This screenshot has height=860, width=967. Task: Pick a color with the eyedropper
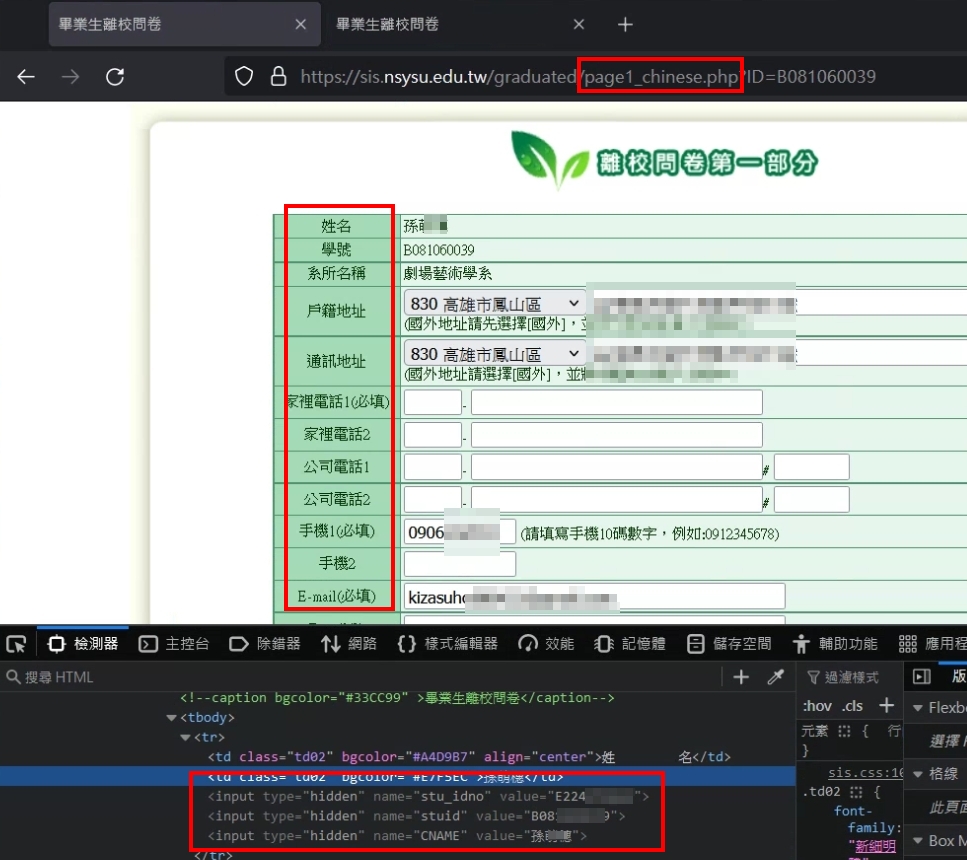775,677
